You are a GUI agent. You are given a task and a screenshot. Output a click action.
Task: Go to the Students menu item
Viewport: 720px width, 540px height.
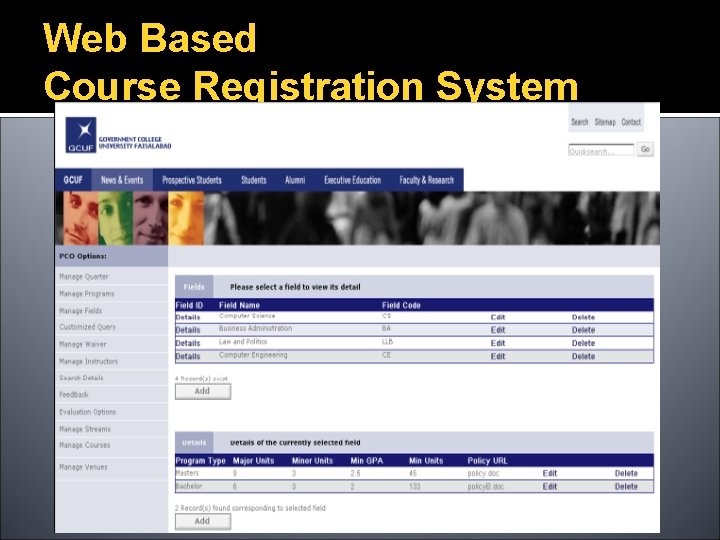pos(254,180)
